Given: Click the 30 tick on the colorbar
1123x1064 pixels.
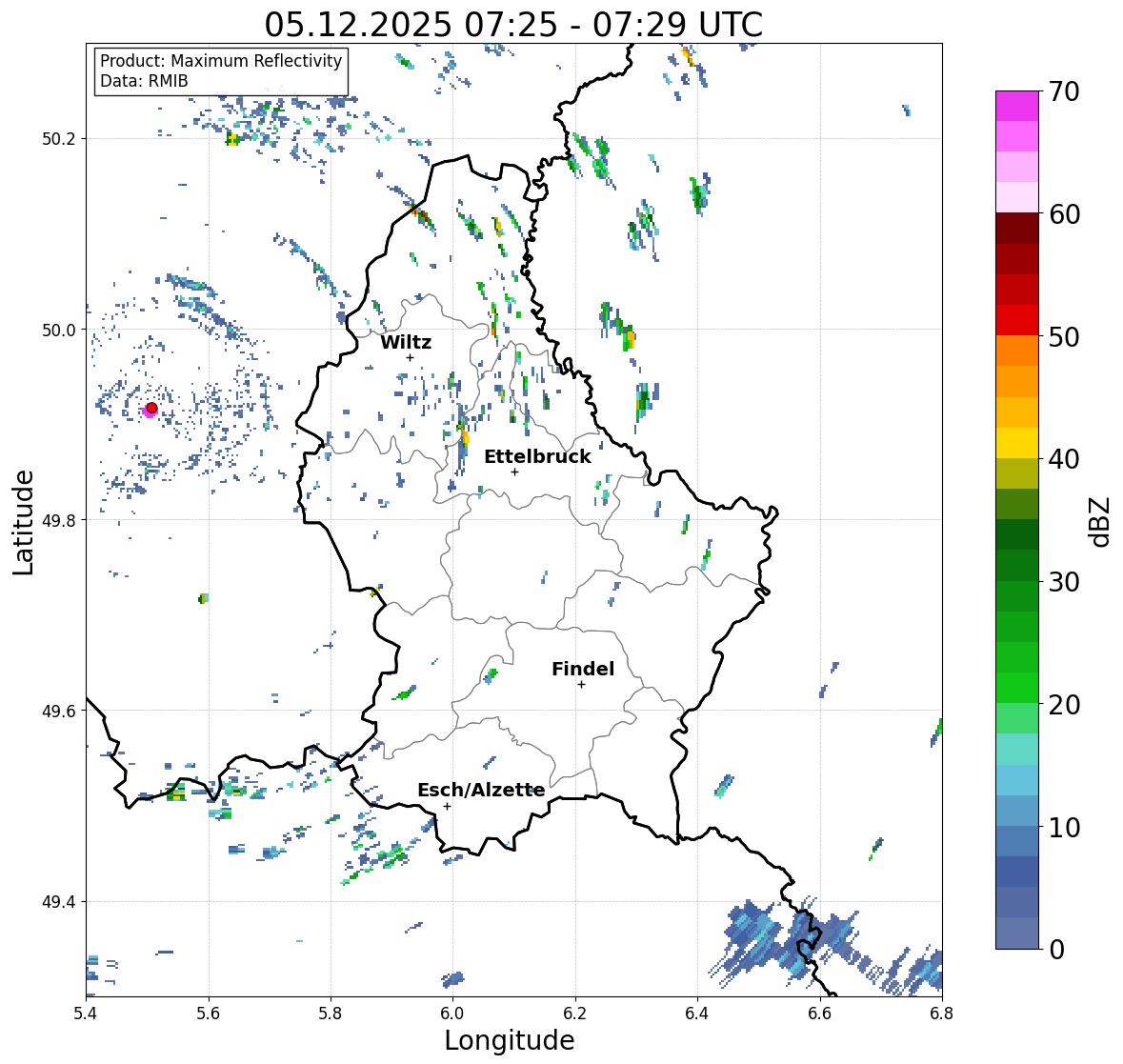Looking at the screenshot, I should coord(1064,582).
